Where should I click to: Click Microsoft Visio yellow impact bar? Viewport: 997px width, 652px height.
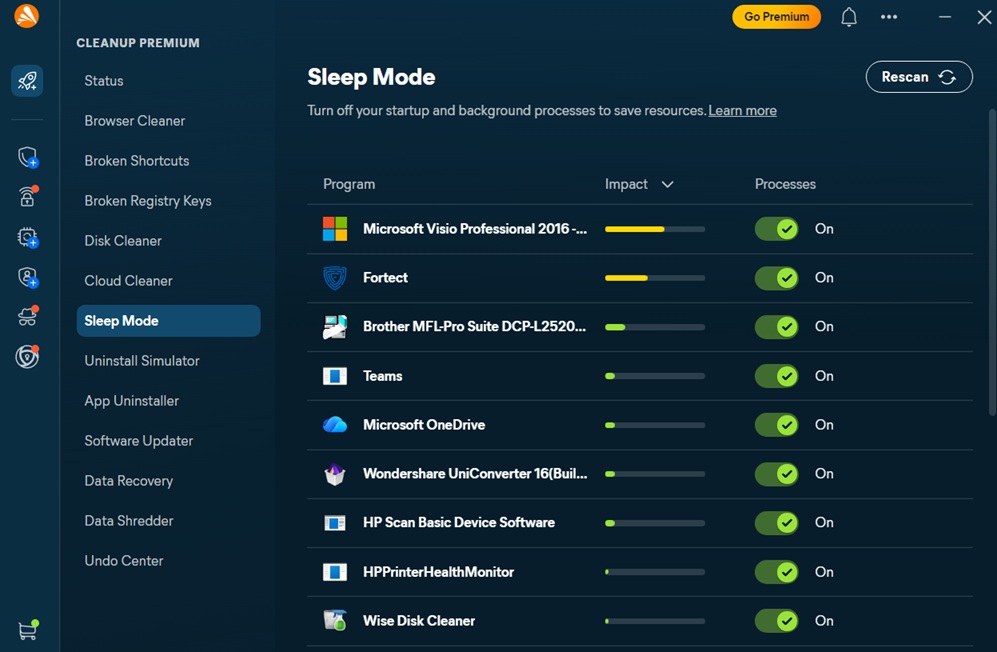pos(635,229)
